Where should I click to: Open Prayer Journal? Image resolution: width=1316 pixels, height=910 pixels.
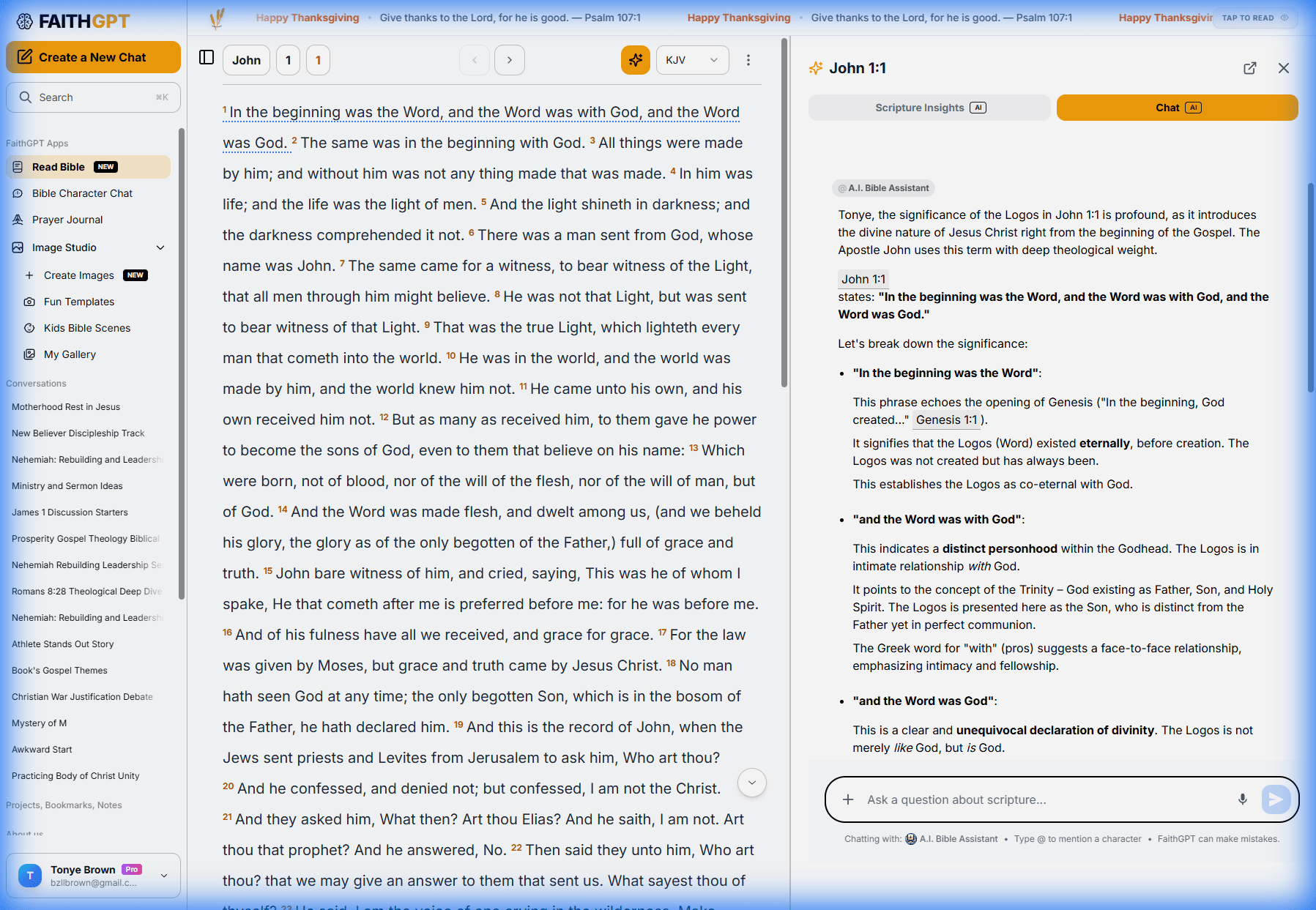click(67, 220)
